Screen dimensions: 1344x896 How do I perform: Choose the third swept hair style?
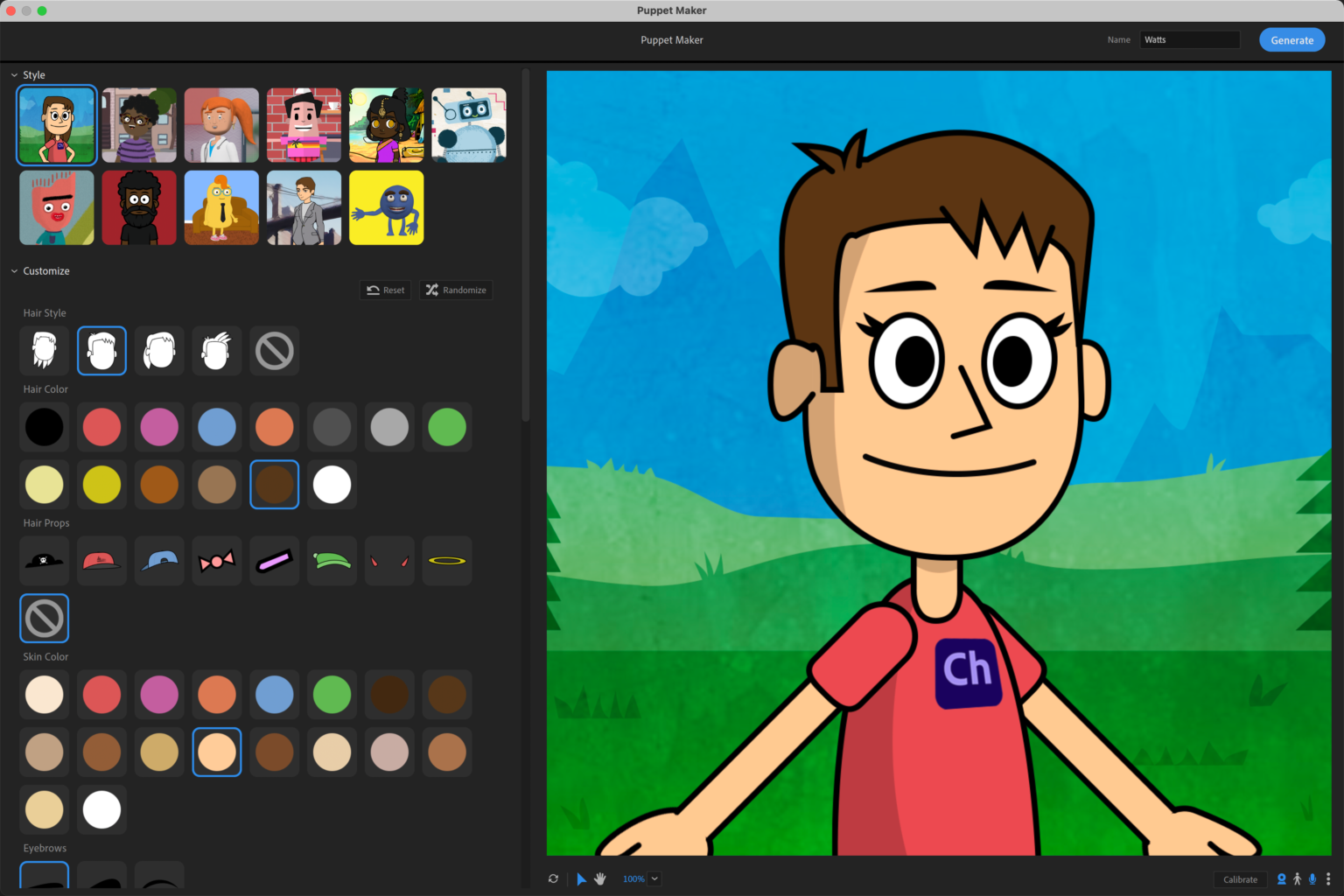tap(159, 351)
